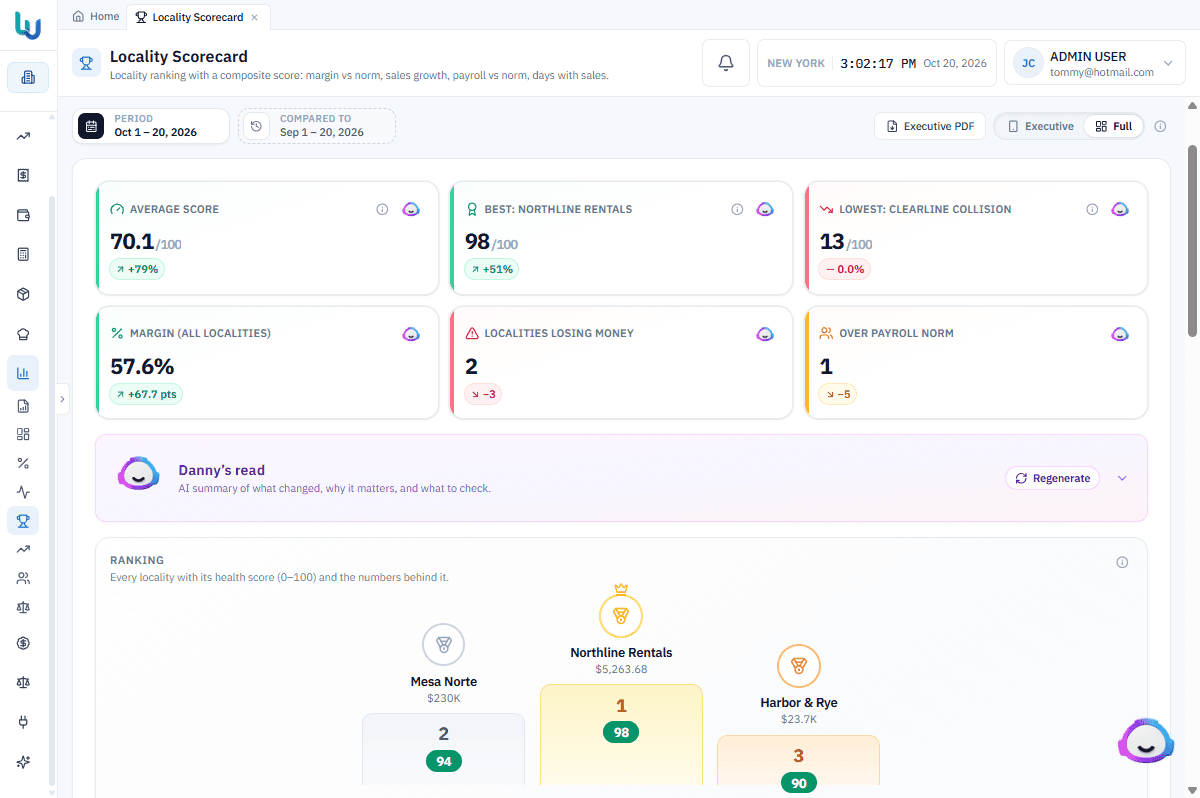Click the 57.6% margin value
This screenshot has height=798, width=1200.
(x=142, y=366)
